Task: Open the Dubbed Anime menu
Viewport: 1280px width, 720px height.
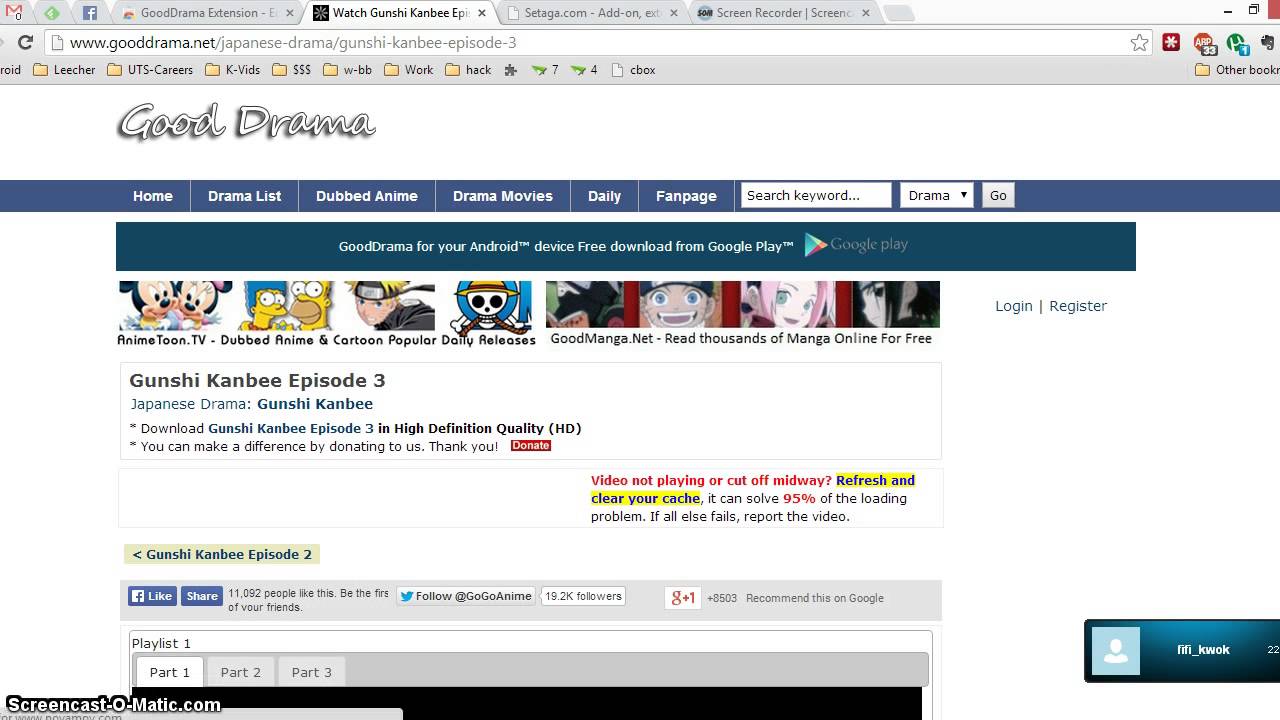Action: coord(367,196)
